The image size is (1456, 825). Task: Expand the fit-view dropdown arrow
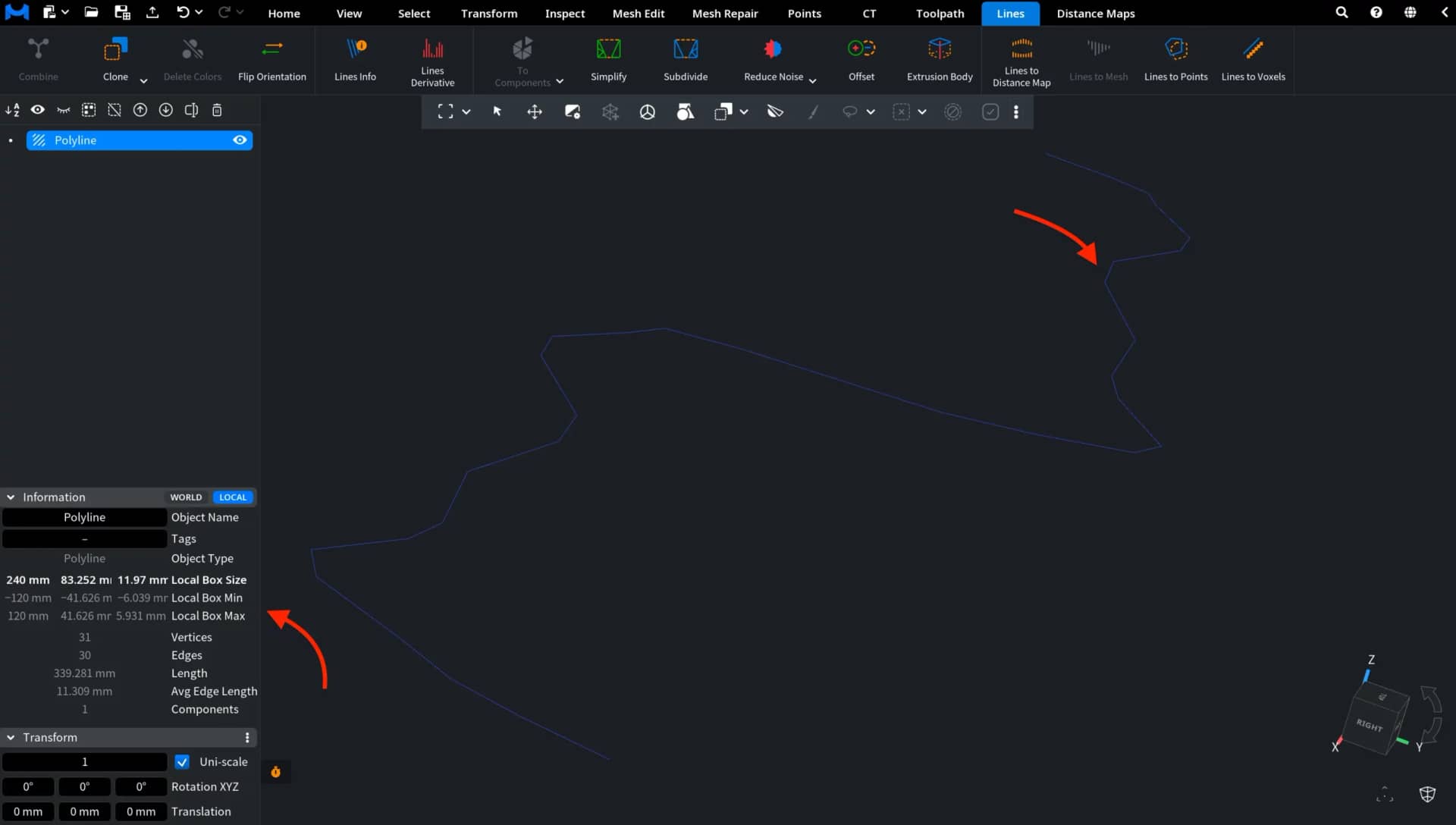tap(466, 111)
